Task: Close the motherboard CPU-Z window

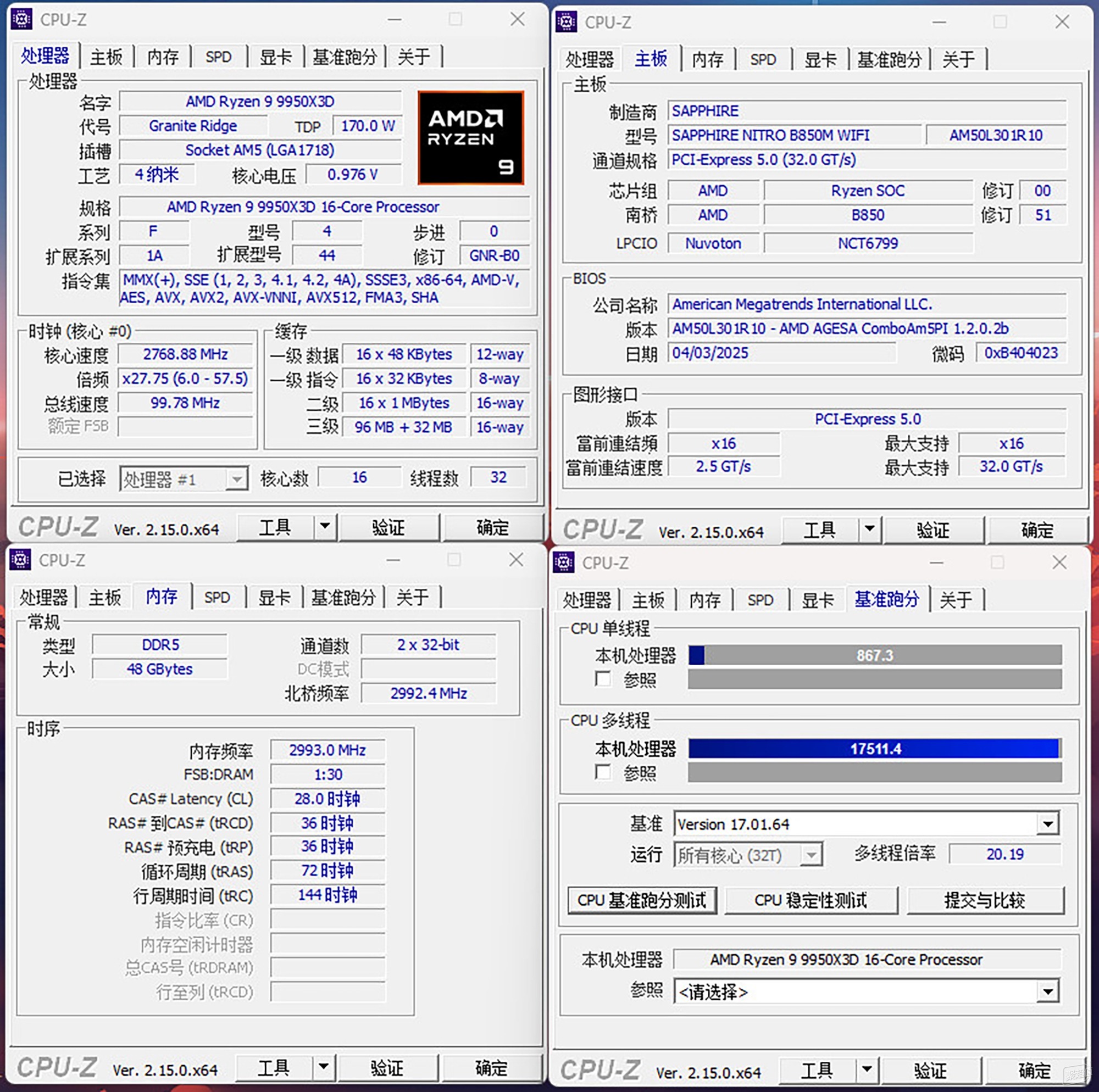Action: click(x=1062, y=21)
